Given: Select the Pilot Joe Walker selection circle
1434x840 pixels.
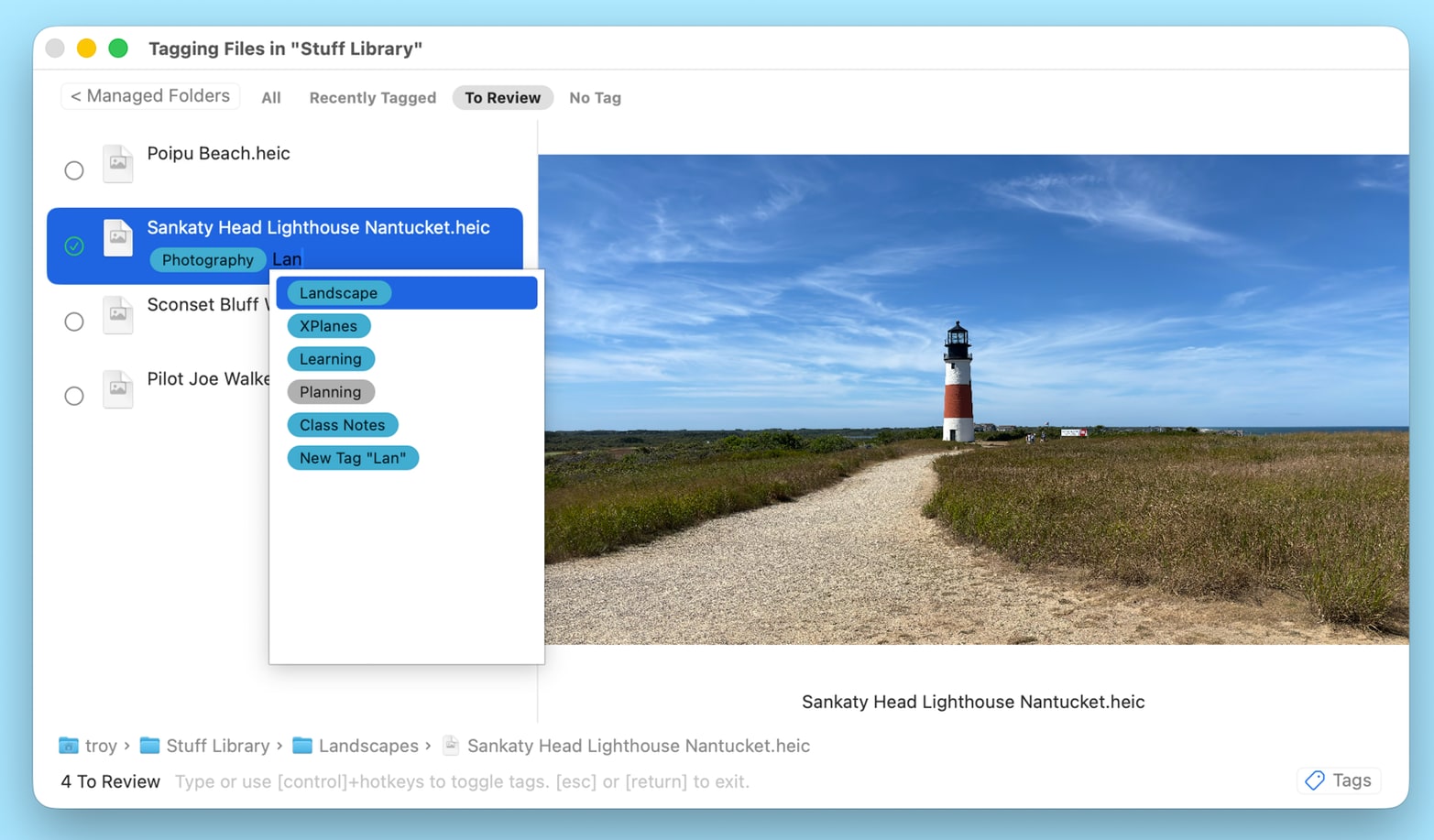Looking at the screenshot, I should coord(73,396).
